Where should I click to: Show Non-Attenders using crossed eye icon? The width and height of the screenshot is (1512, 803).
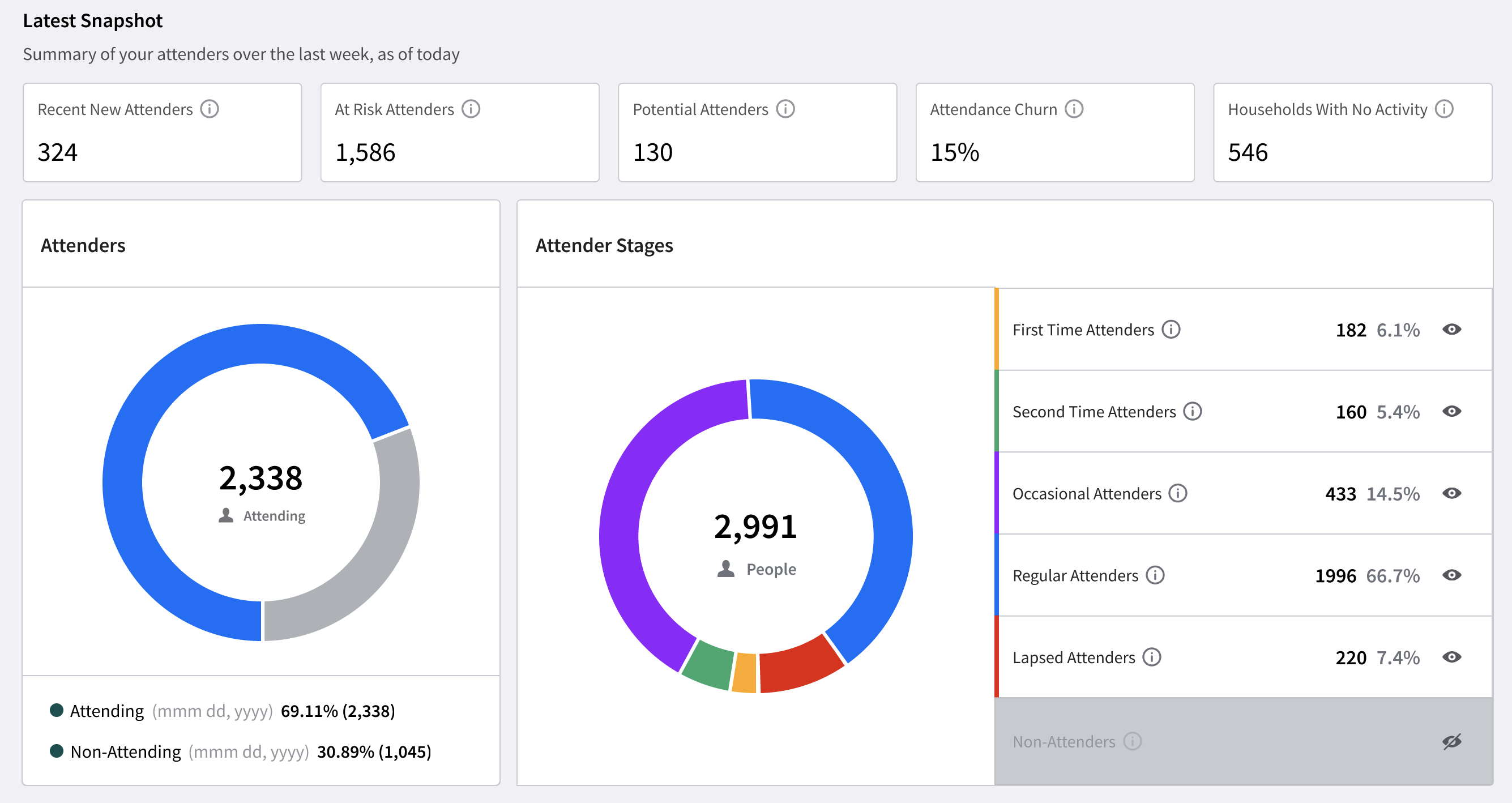[1451, 741]
